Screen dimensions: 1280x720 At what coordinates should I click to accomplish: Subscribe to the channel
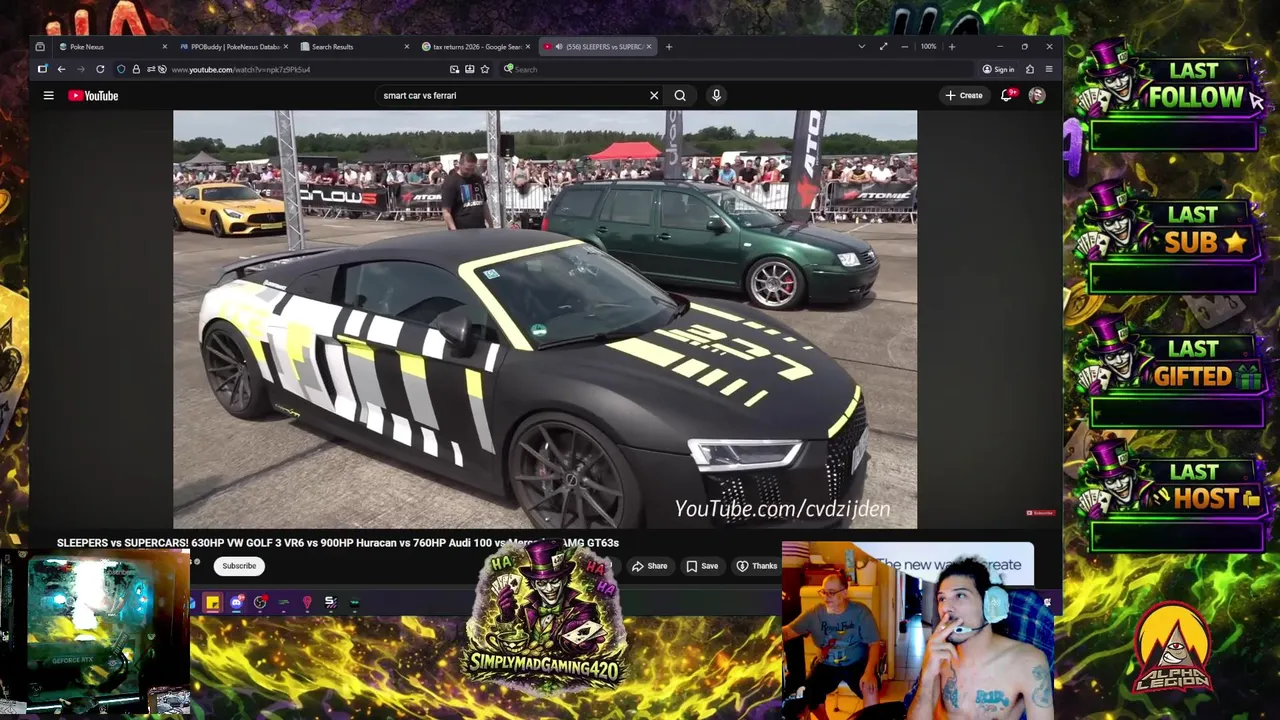[239, 566]
